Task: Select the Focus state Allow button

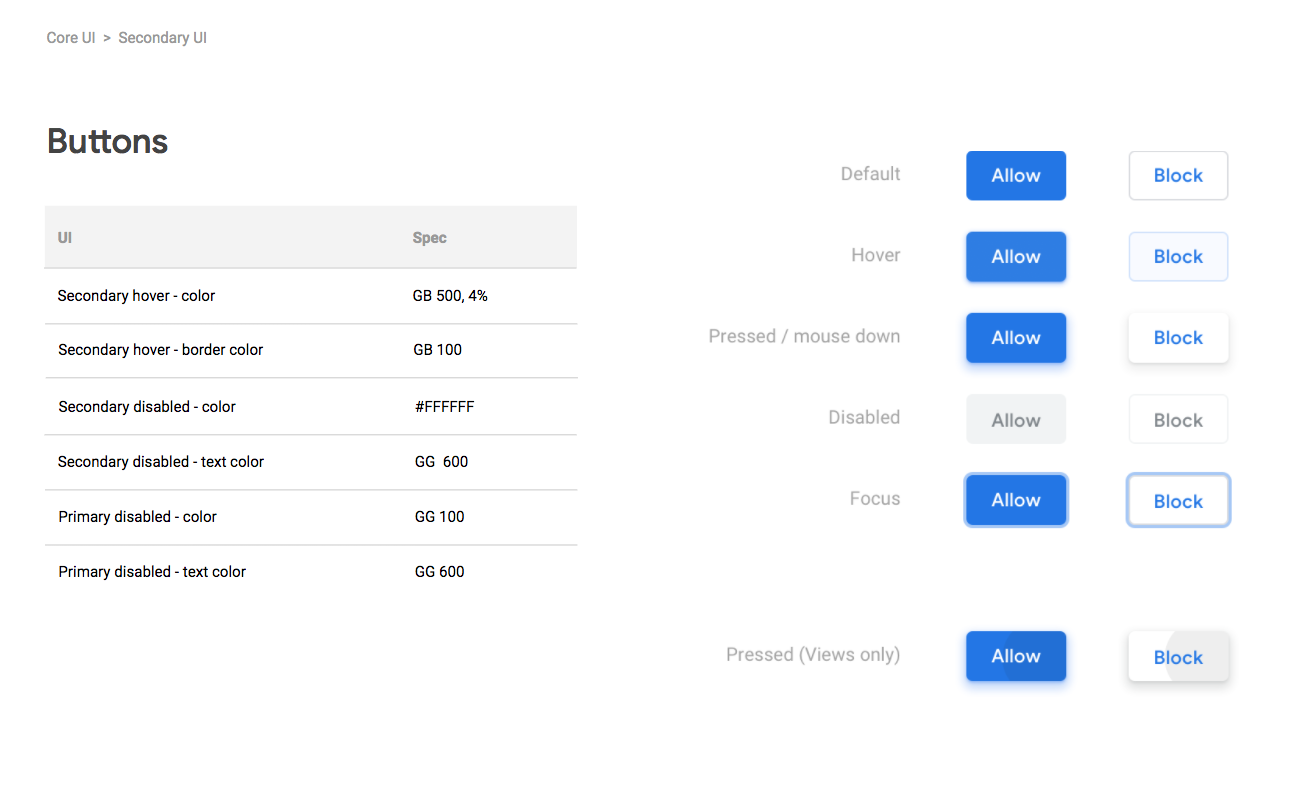Action: click(1016, 500)
